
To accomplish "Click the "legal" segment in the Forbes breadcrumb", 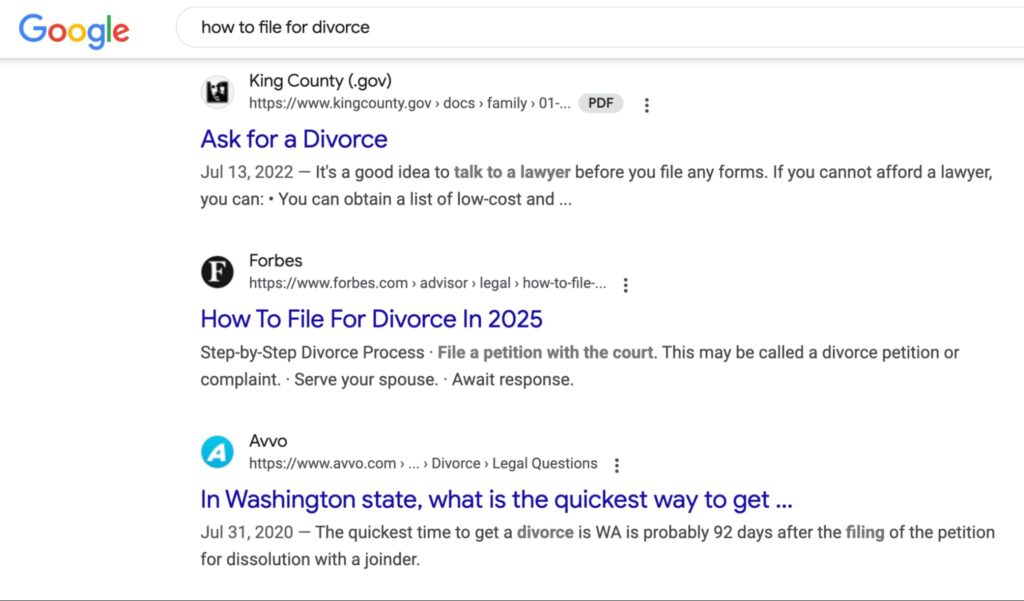I will click(x=495, y=283).
